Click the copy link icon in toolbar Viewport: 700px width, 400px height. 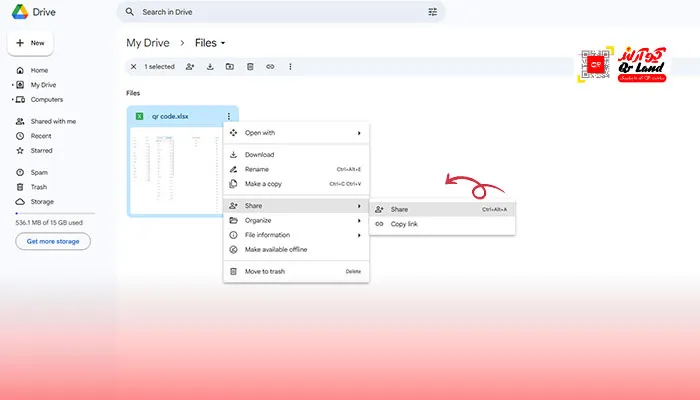click(x=270, y=67)
